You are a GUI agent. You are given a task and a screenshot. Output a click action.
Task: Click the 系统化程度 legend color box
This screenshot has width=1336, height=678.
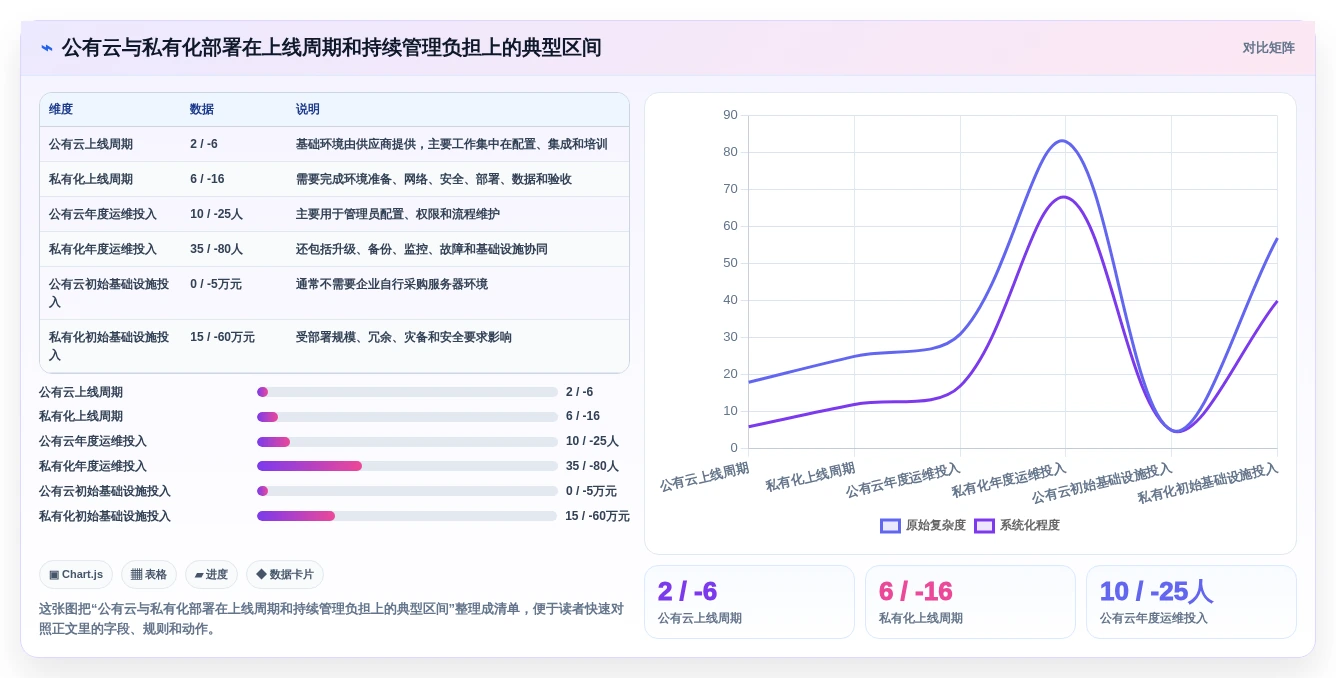click(984, 525)
